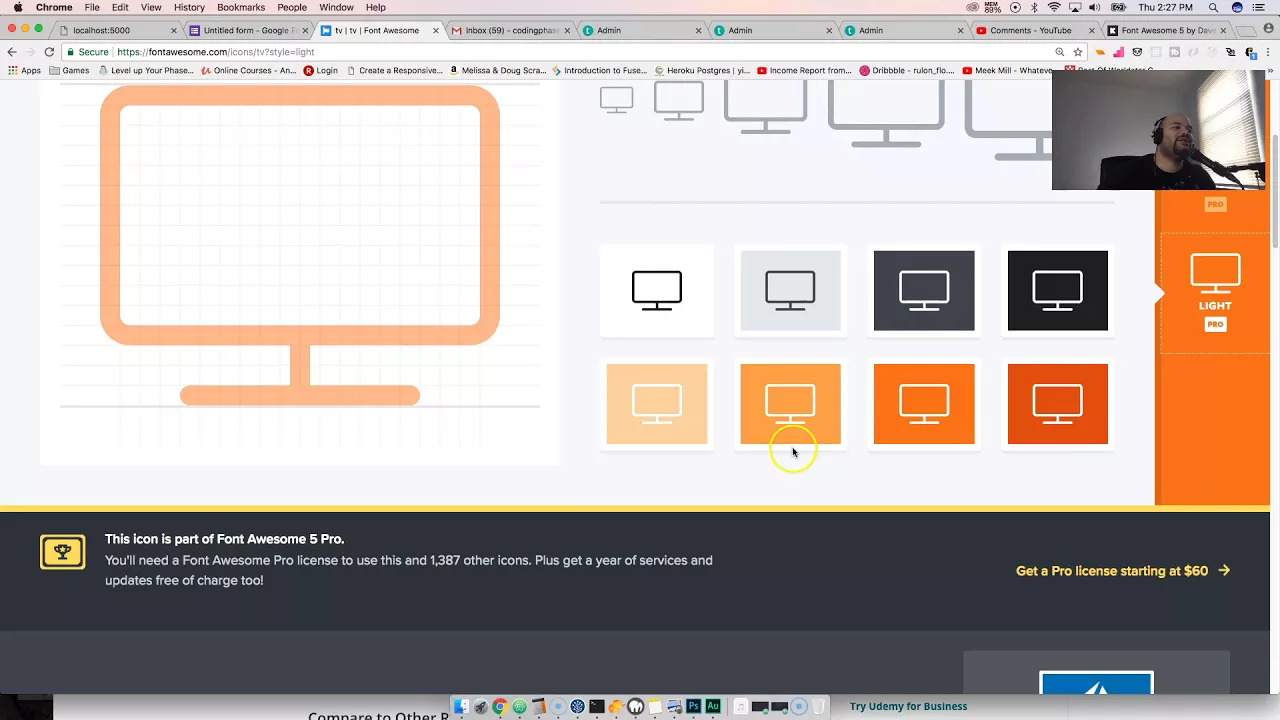Click the Bluetooth menu bar icon
Viewport: 1280px width, 720px height.
(x=1035, y=7)
